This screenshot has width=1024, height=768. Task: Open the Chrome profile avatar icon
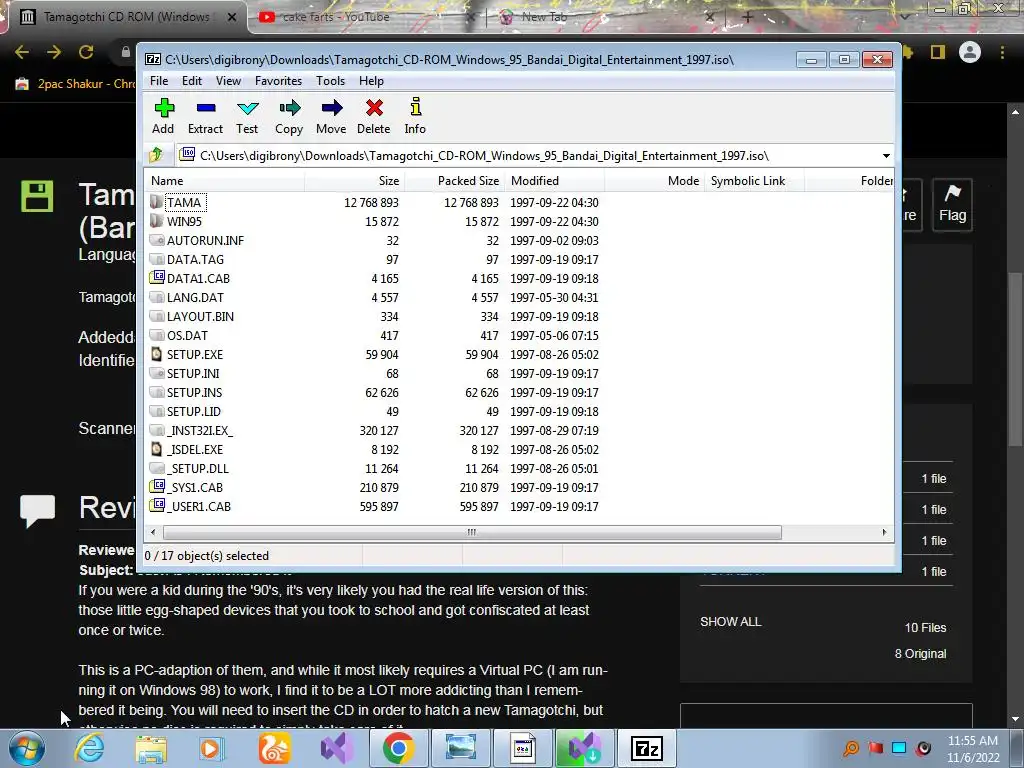coord(970,52)
